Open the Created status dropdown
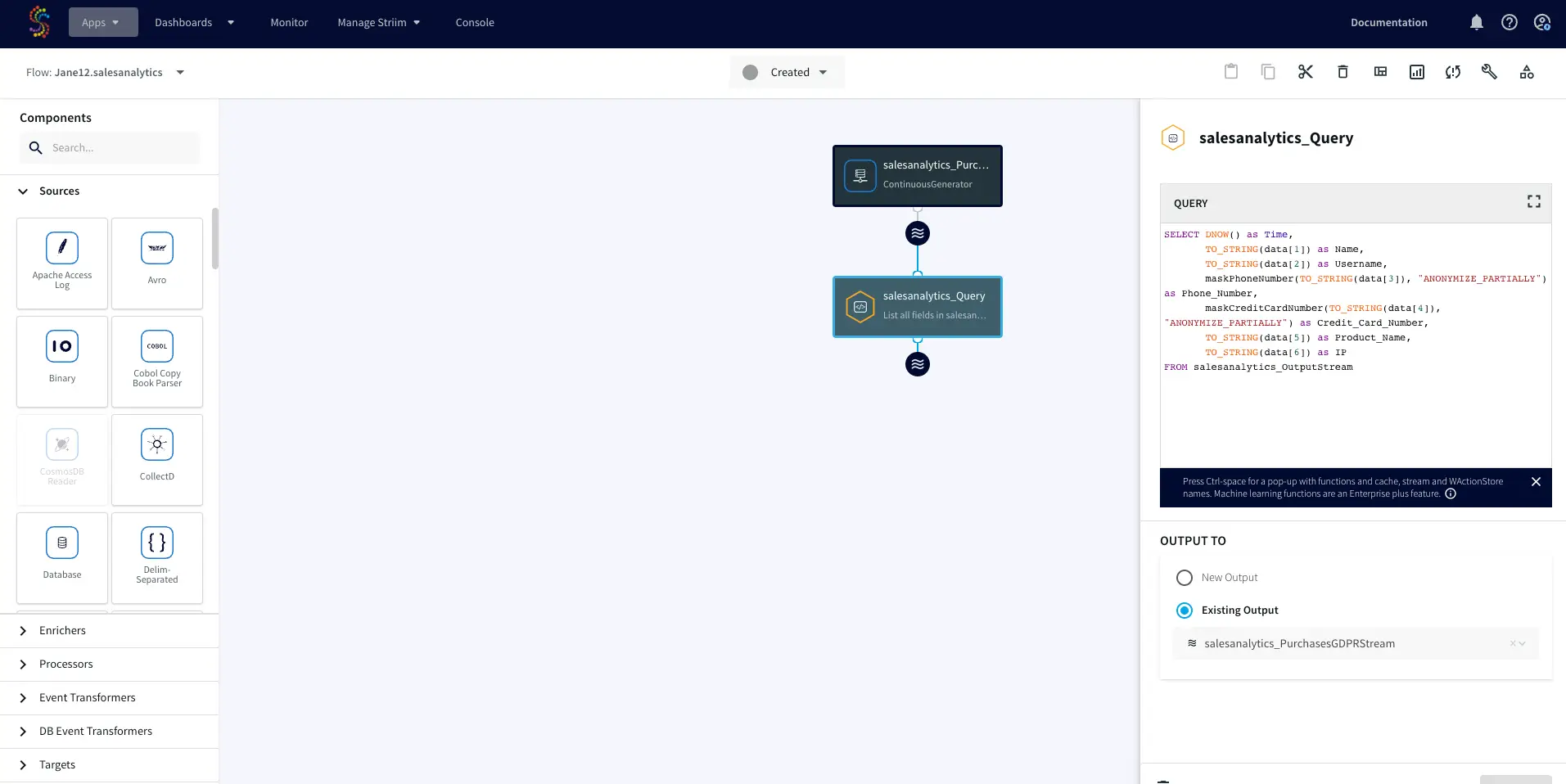This screenshot has width=1566, height=784. tap(787, 72)
